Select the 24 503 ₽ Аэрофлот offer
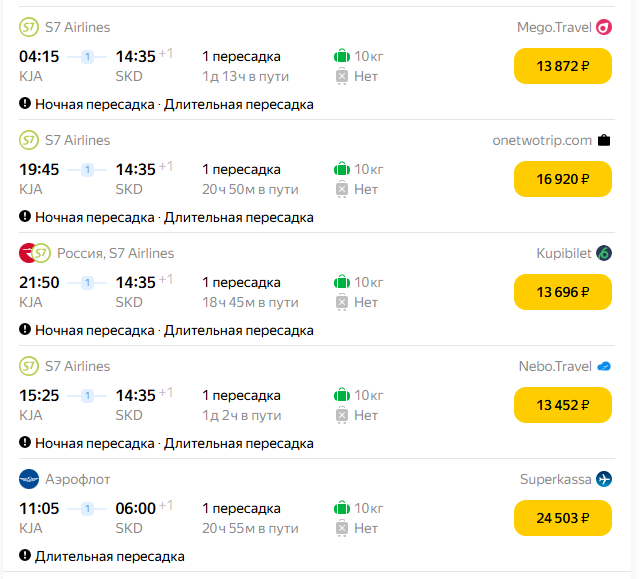Image resolution: width=640 pixels, height=579 pixels. (562, 518)
